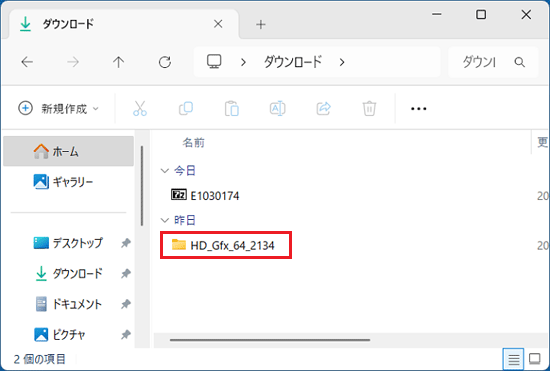Viewport: 550px width, 371px height.
Task: Maximize the Explorer window
Action: (481, 14)
